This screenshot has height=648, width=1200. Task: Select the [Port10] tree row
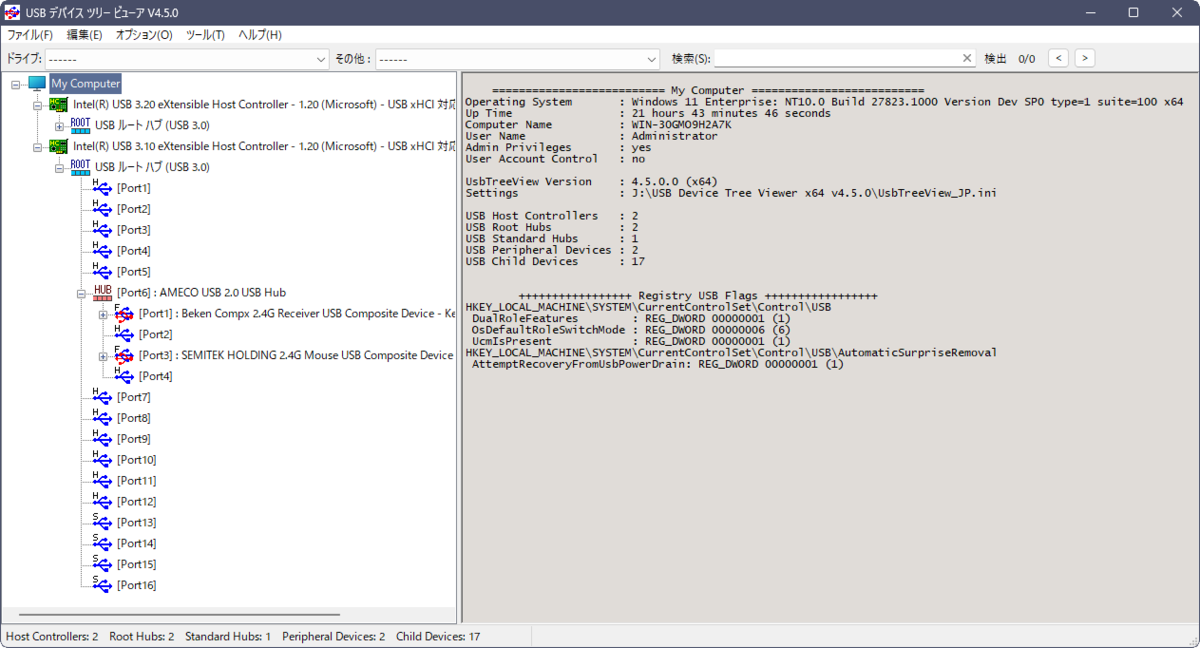136,460
